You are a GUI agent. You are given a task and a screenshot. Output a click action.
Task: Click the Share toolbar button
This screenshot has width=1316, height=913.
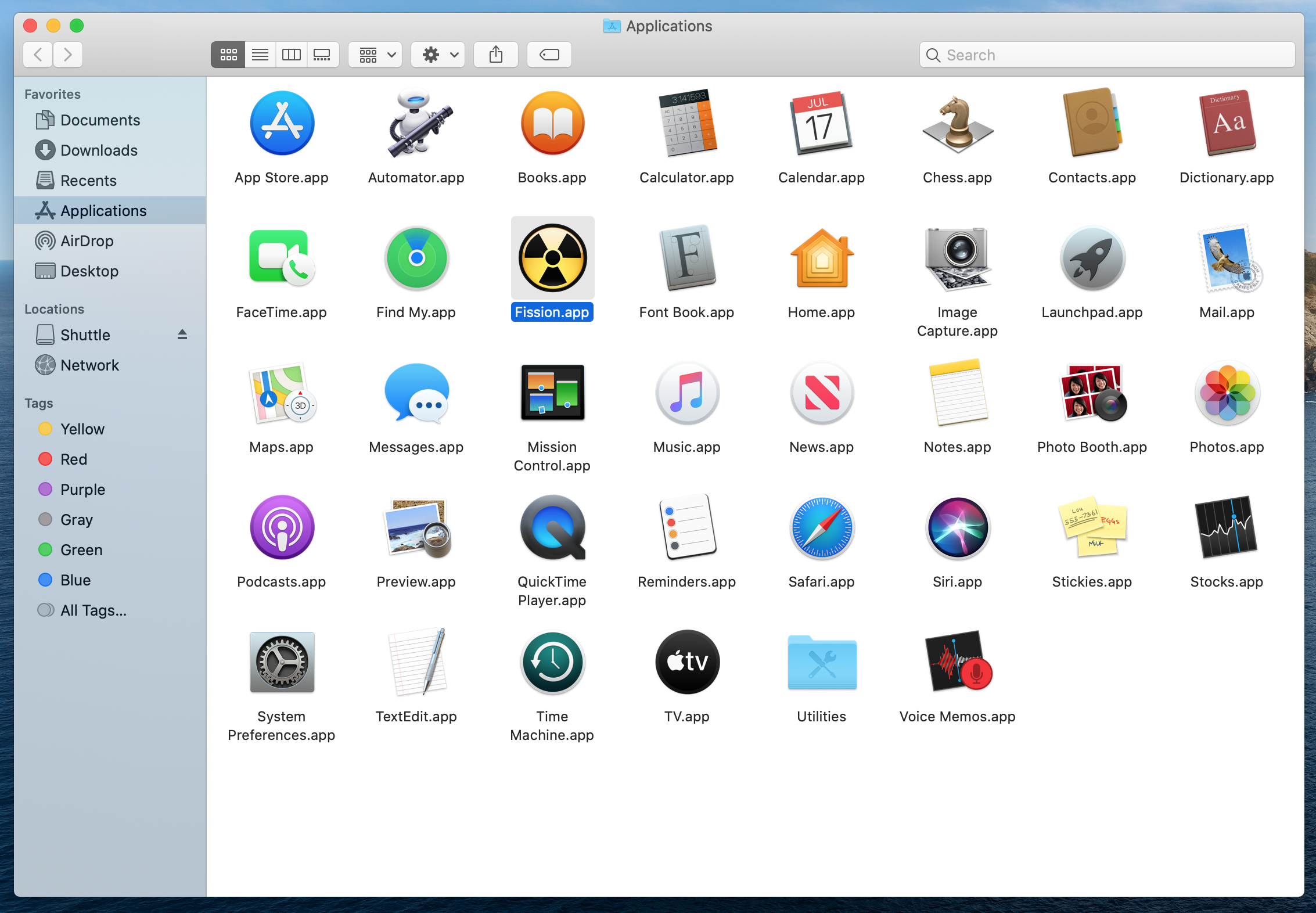pos(496,55)
